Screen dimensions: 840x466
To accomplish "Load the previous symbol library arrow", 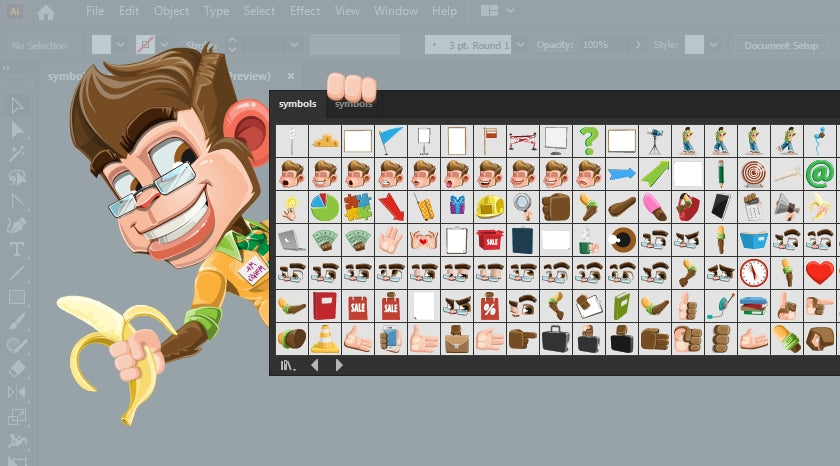I will point(315,365).
